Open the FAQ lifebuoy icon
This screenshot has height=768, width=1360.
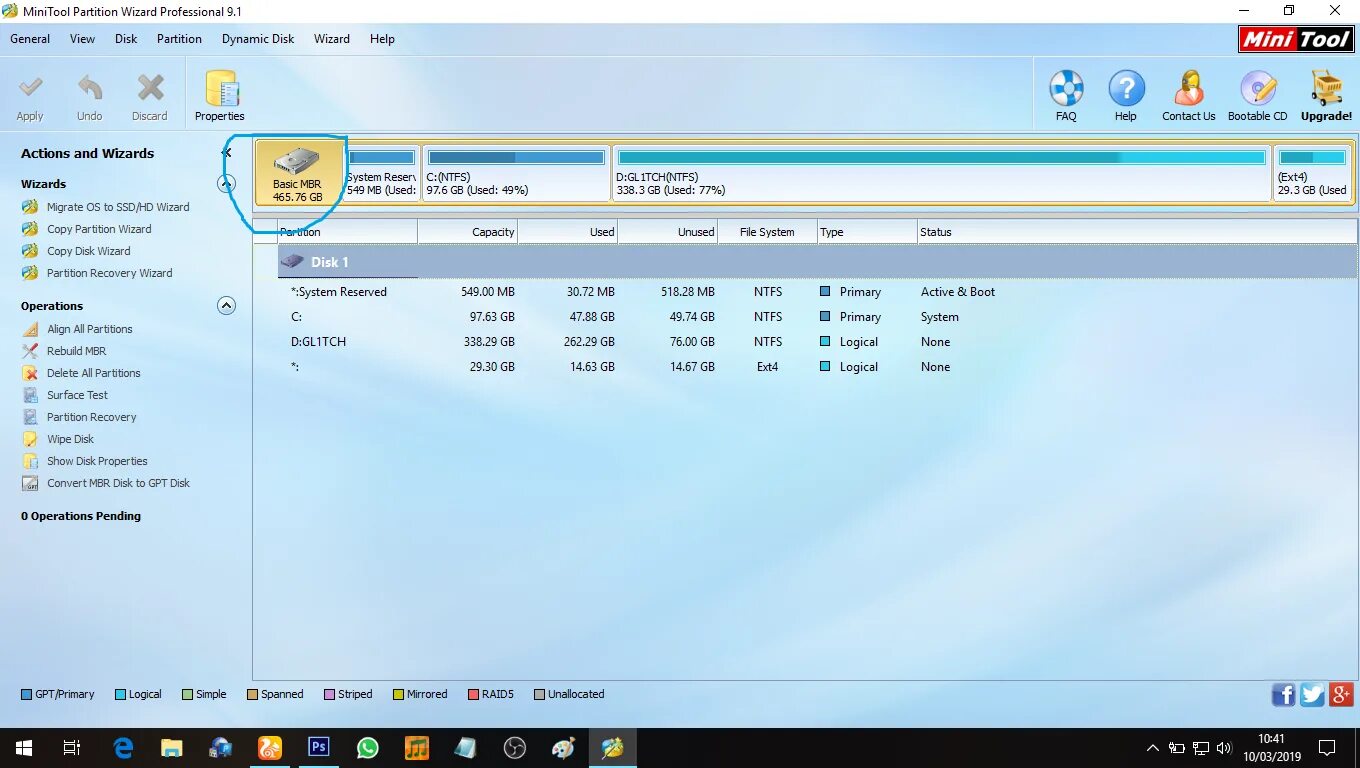(x=1066, y=88)
